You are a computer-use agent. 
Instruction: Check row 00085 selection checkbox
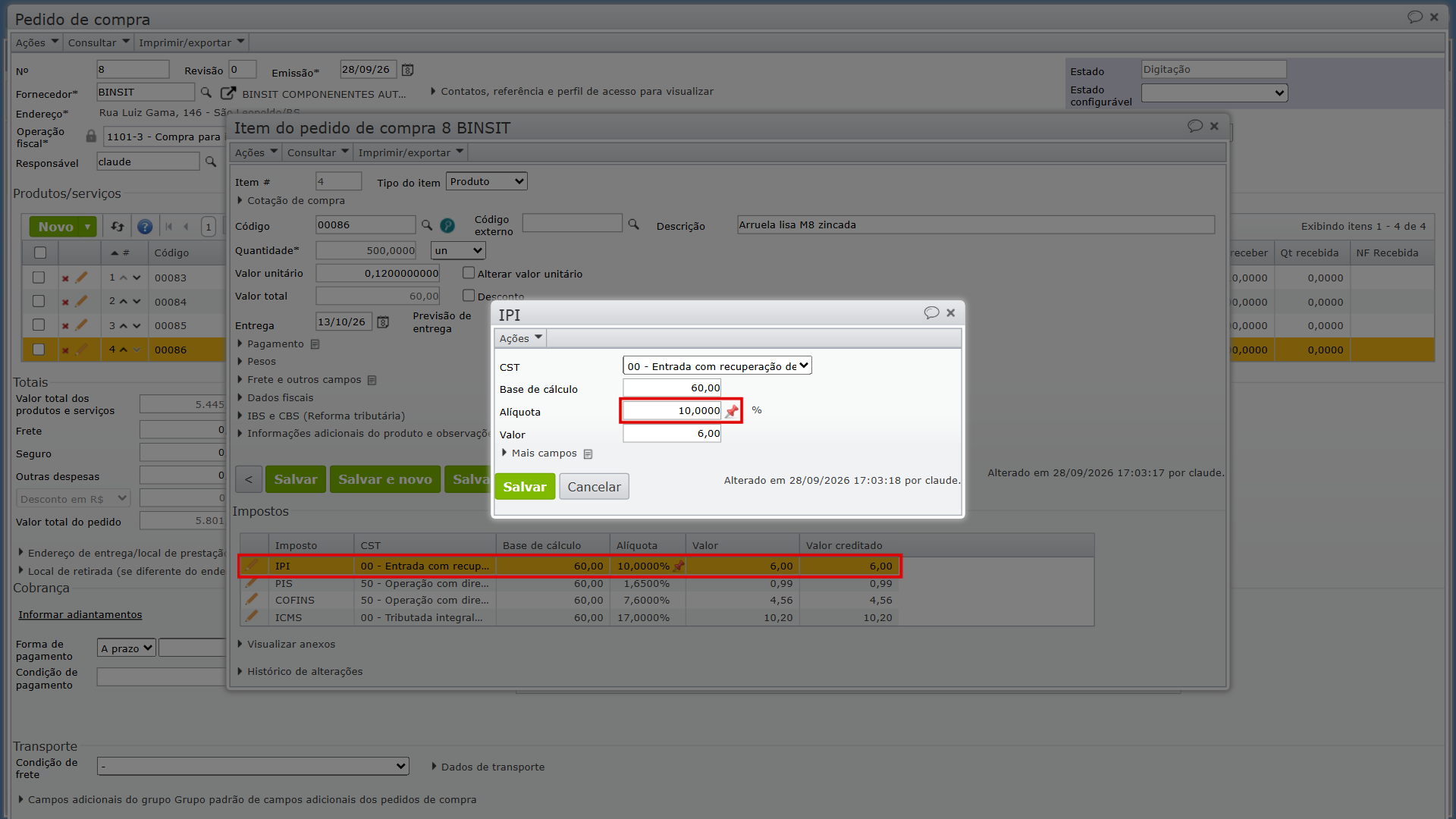39,325
